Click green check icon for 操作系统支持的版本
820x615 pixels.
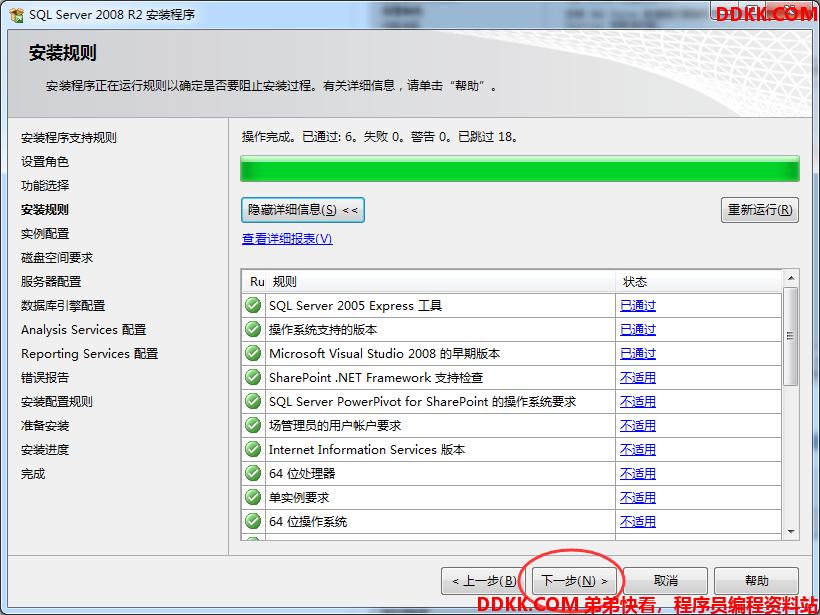253,329
